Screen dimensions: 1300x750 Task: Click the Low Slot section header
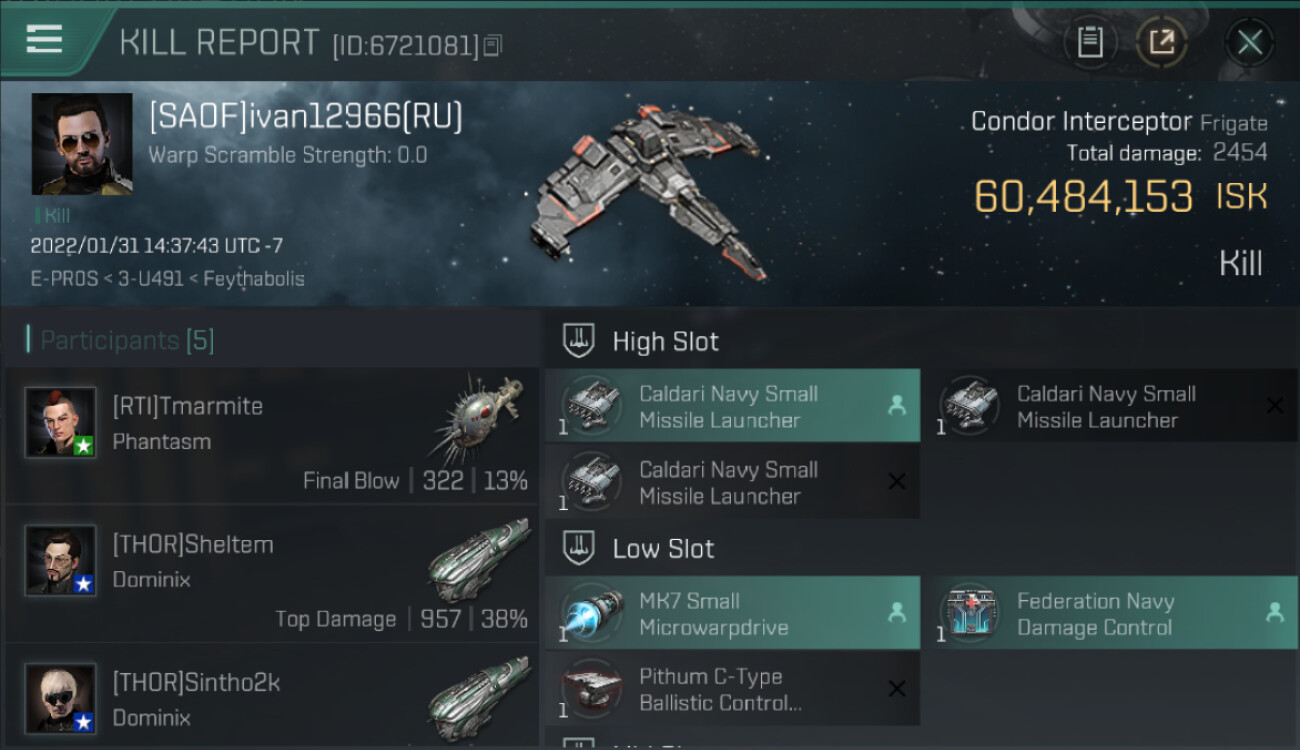pyautogui.click(x=663, y=549)
